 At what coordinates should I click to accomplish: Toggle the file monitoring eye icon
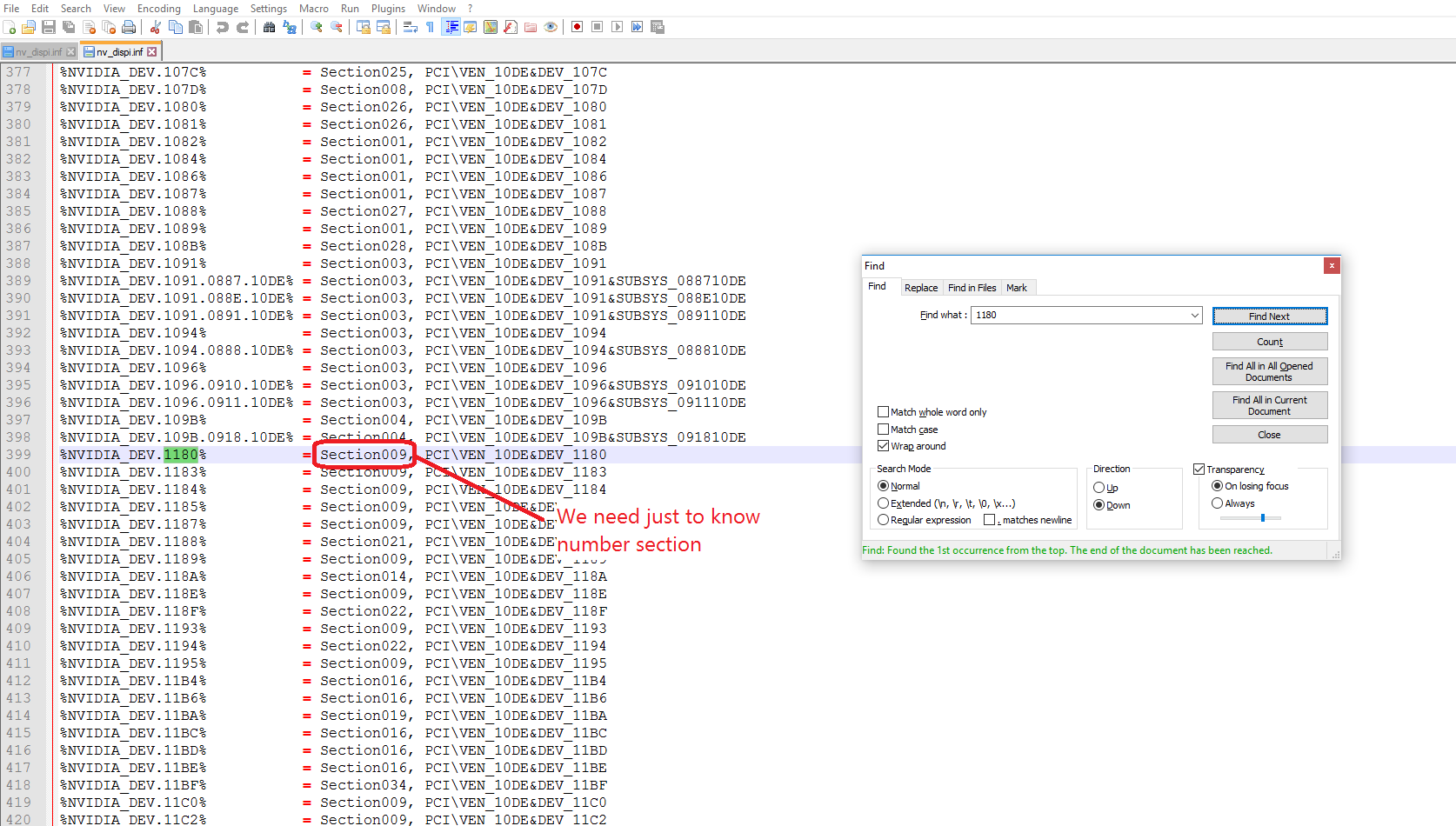(551, 27)
